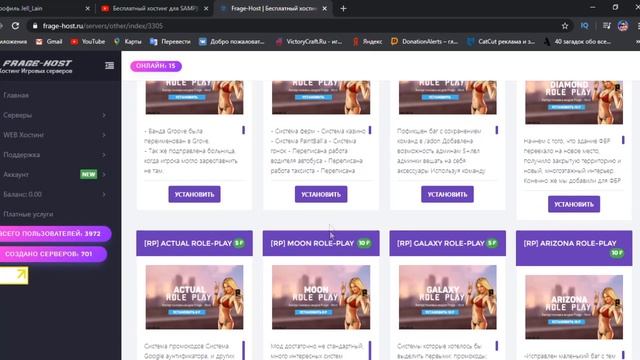Click the 10₽ price badge on Arizona Role-Play

[x=617, y=253]
